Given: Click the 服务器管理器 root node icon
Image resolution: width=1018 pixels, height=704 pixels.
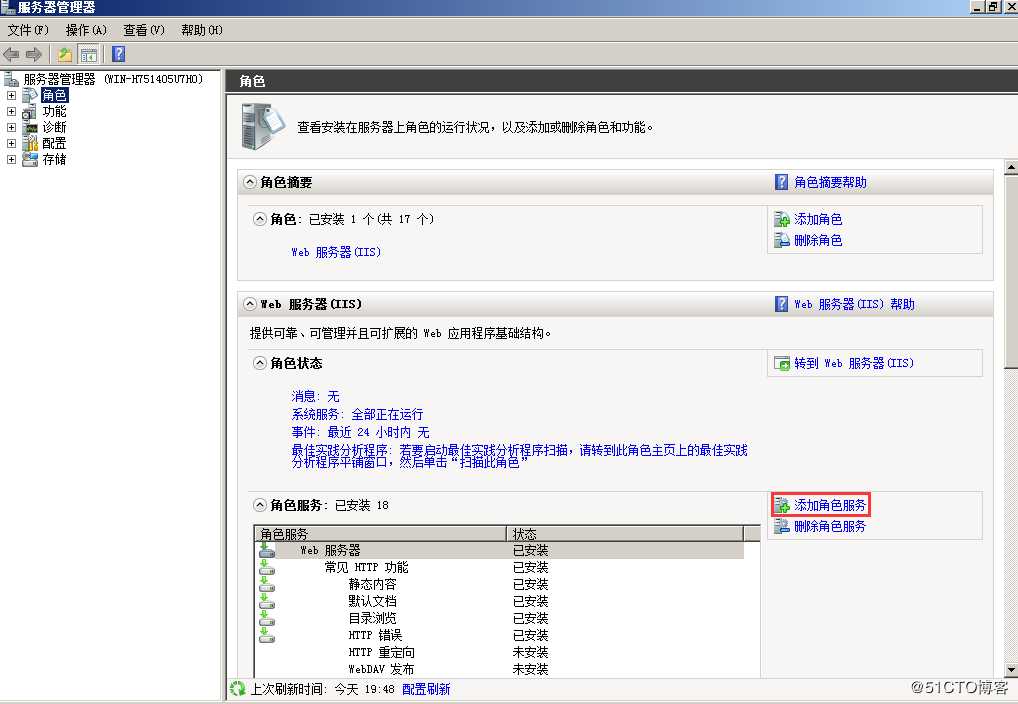Looking at the screenshot, I should (11, 79).
